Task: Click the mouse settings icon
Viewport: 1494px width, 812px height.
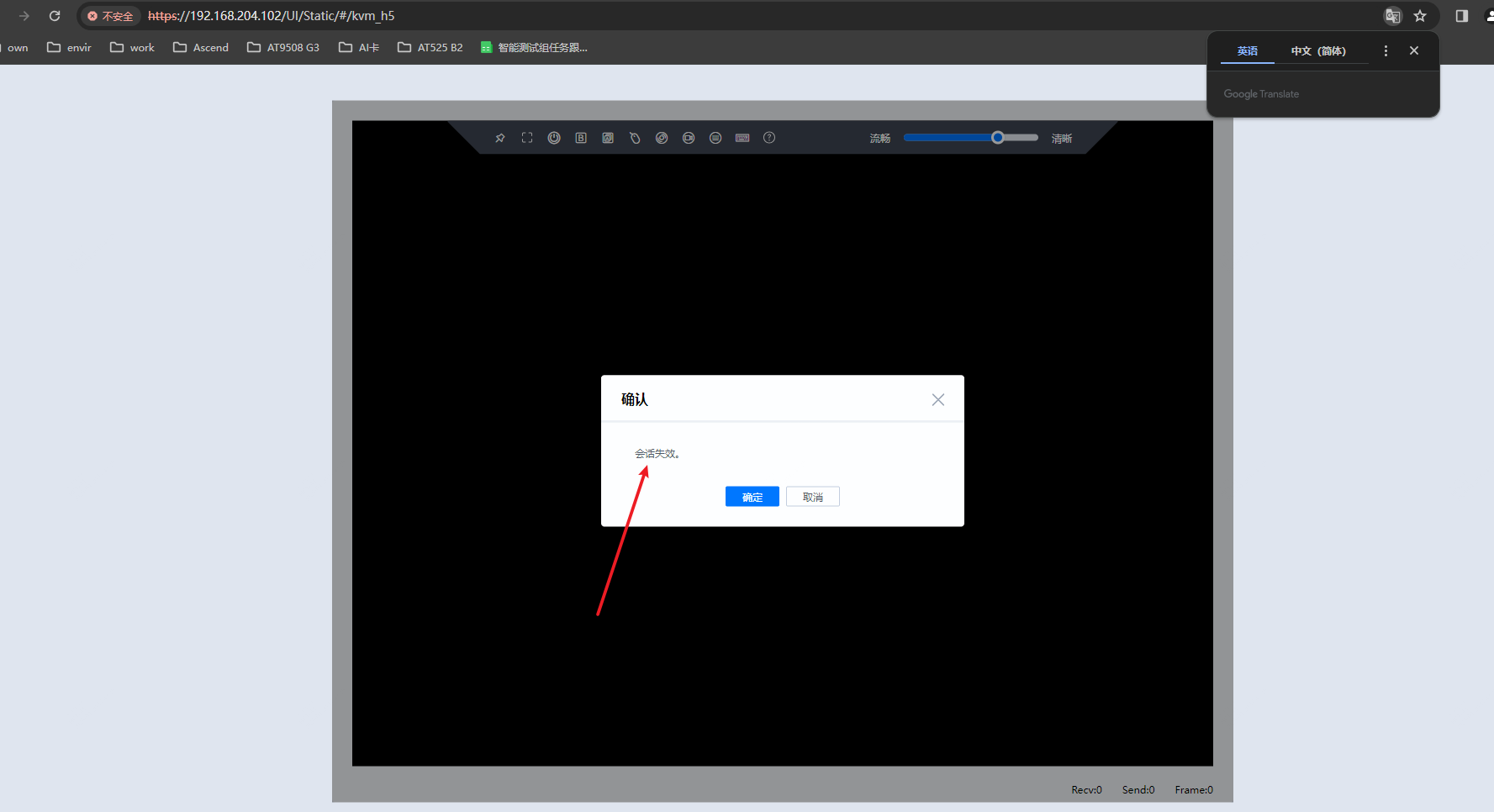Action: click(635, 138)
